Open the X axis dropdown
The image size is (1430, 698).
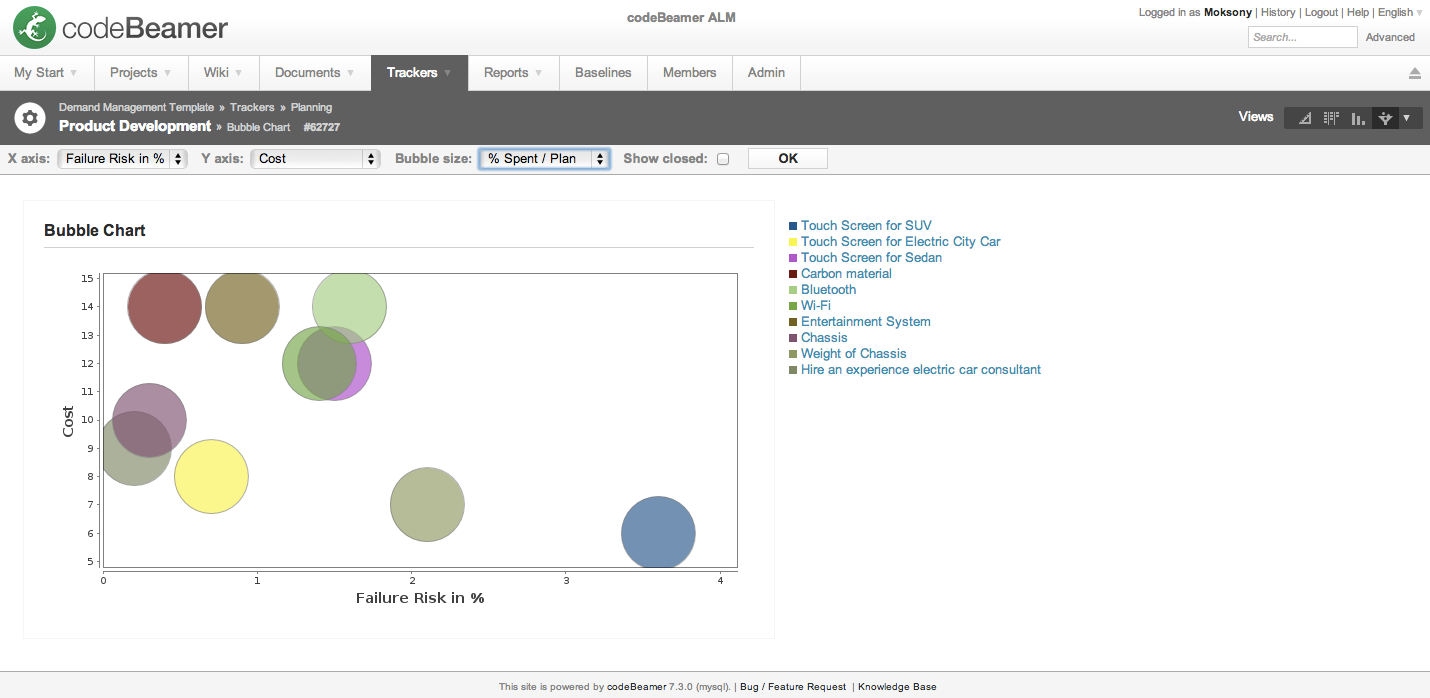pos(122,159)
